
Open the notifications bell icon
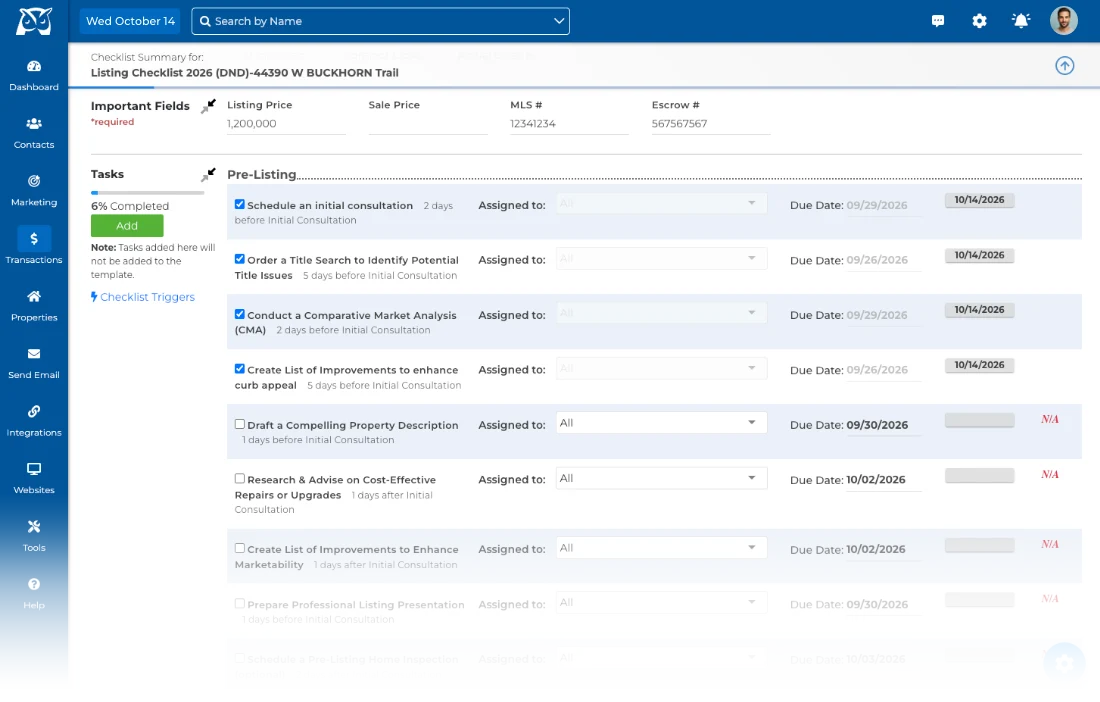point(1021,21)
